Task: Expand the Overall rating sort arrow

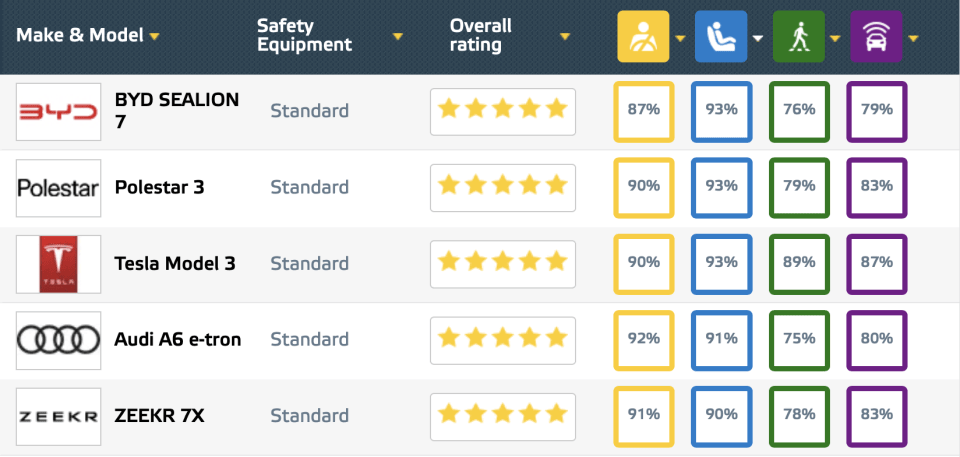Action: tap(565, 37)
